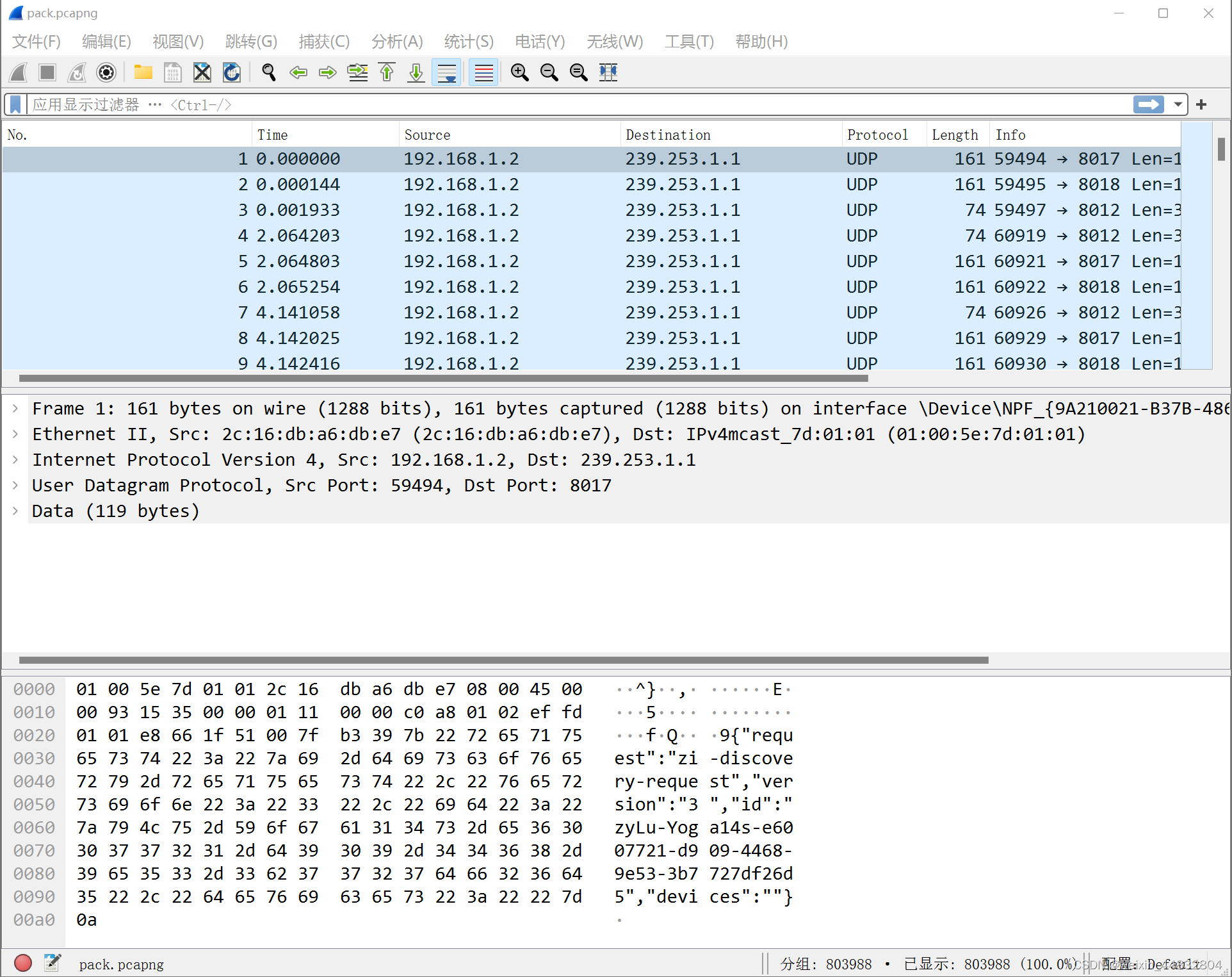1232x977 pixels.
Task: Click the resize columns icon
Action: tap(608, 72)
